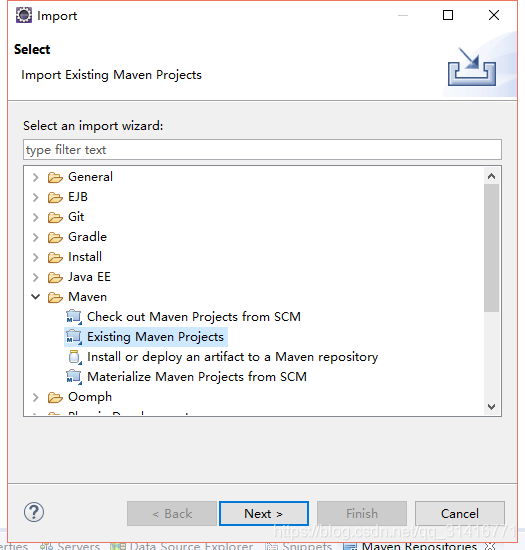Click the Install or deploy artifact jar icon
The image size is (525, 550).
[74, 357]
